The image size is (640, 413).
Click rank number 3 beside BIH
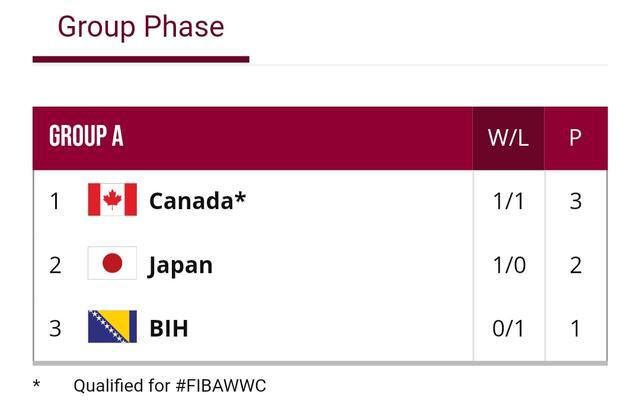[55, 328]
